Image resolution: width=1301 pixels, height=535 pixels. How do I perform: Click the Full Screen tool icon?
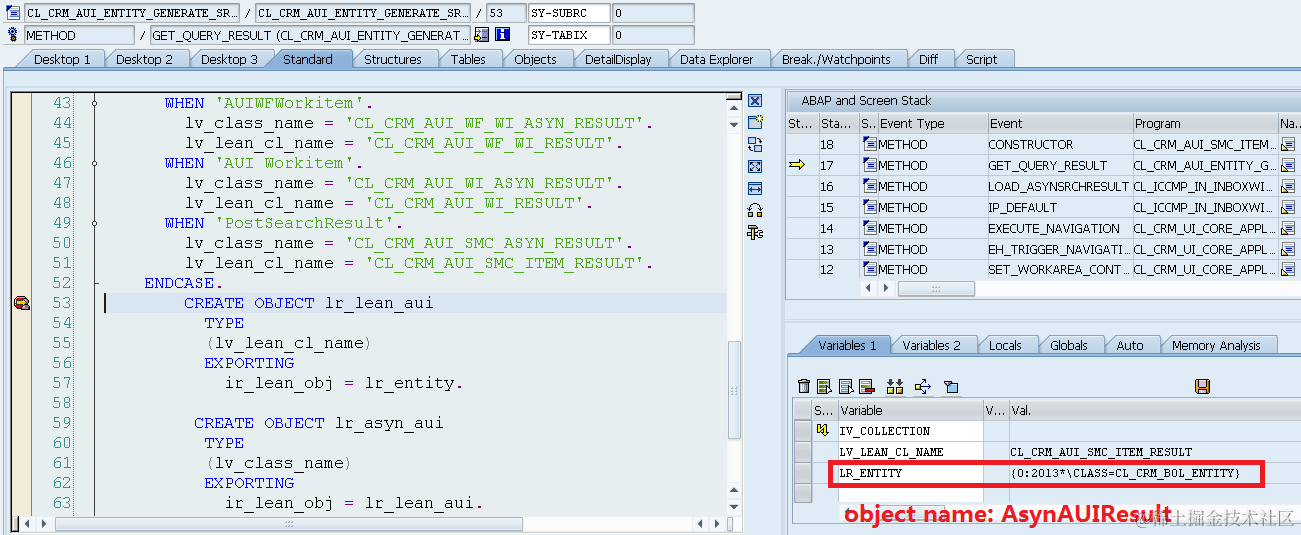pos(755,166)
